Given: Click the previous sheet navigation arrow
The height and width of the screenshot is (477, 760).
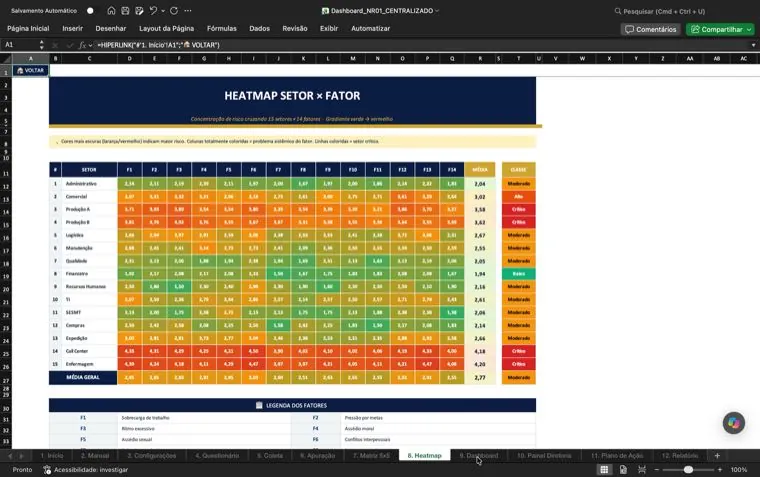Looking at the screenshot, I should [x=10, y=456].
